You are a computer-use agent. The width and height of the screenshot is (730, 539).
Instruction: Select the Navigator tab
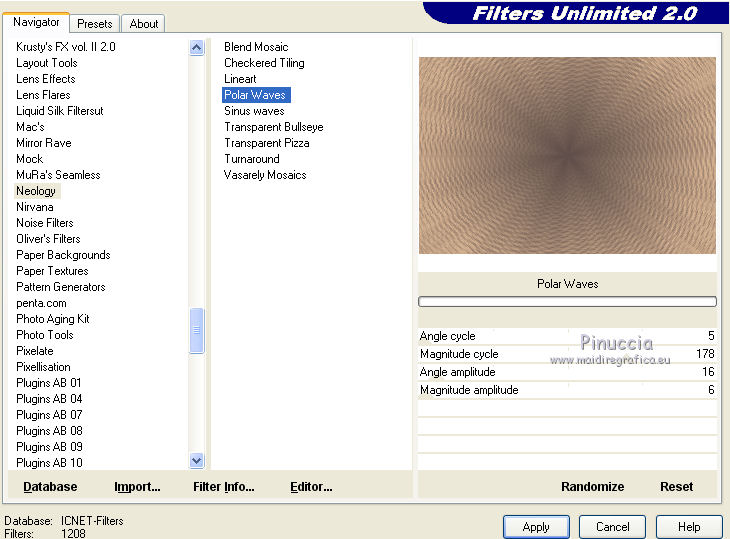coord(36,22)
